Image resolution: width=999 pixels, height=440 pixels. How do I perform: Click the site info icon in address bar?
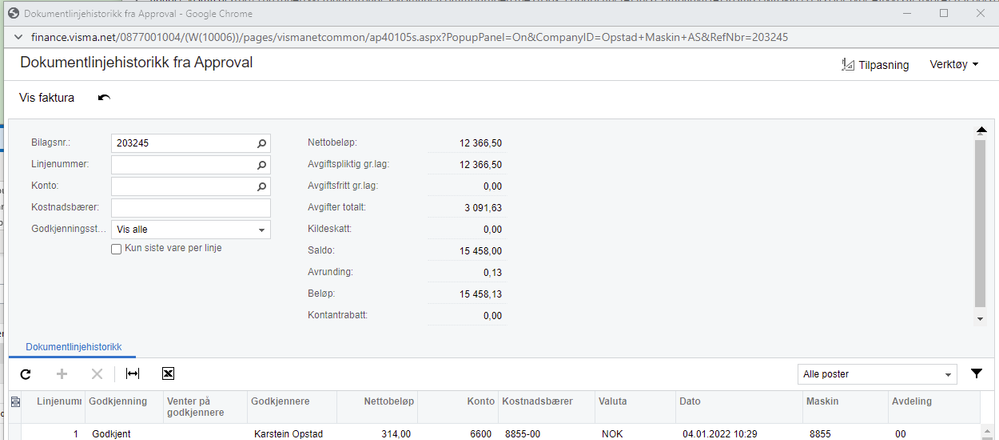pos(17,38)
